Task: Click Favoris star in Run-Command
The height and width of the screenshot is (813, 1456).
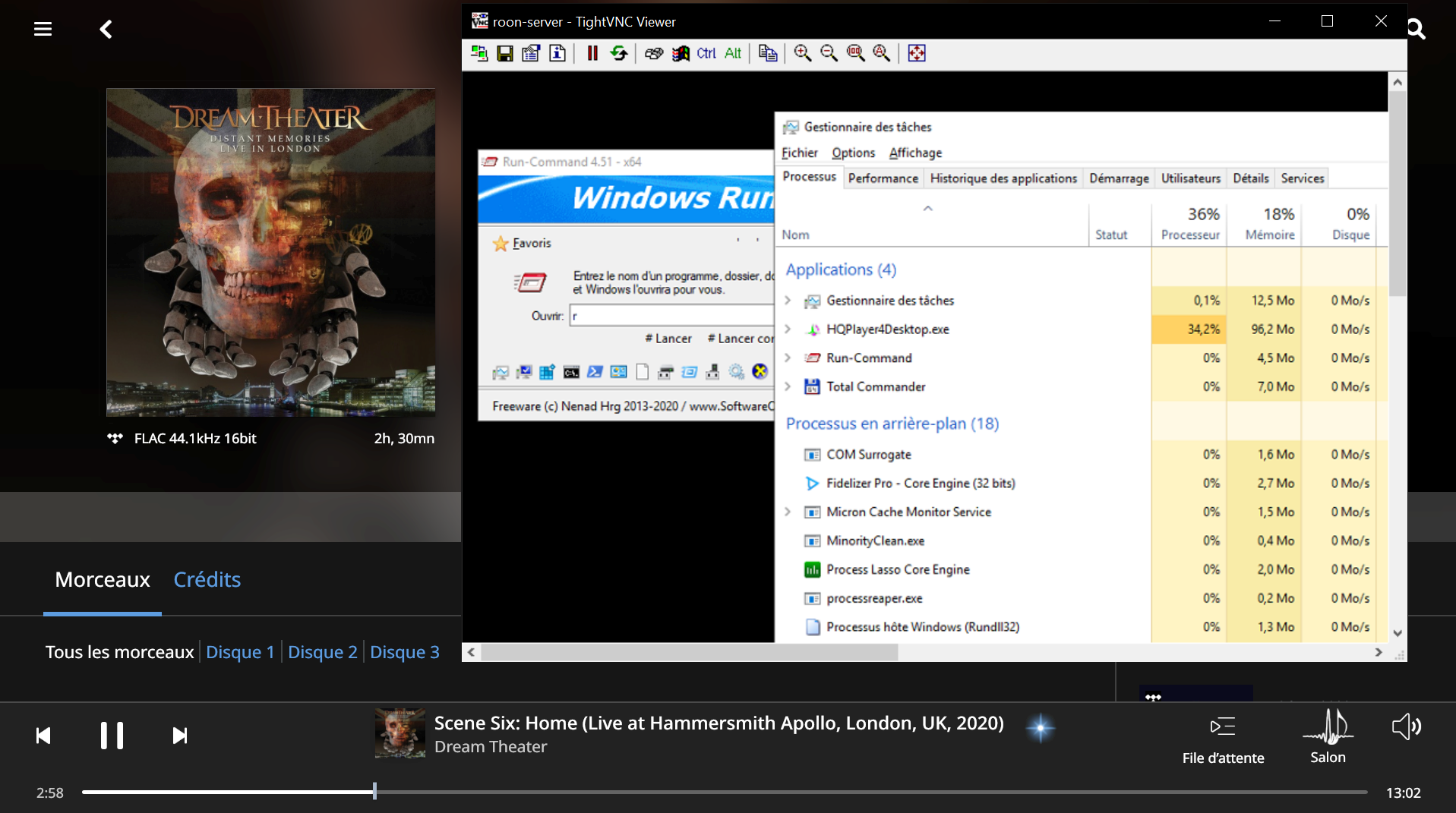Action: tap(501, 244)
